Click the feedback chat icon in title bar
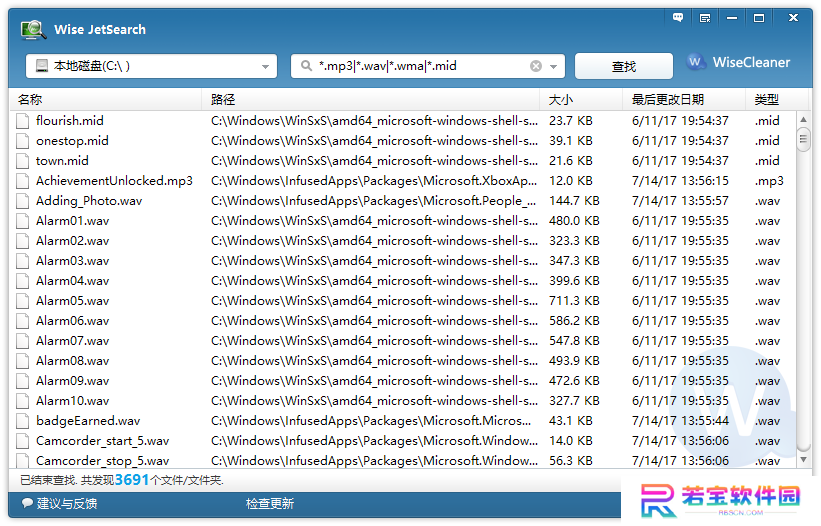The width and height of the screenshot is (821, 526). [x=678, y=18]
